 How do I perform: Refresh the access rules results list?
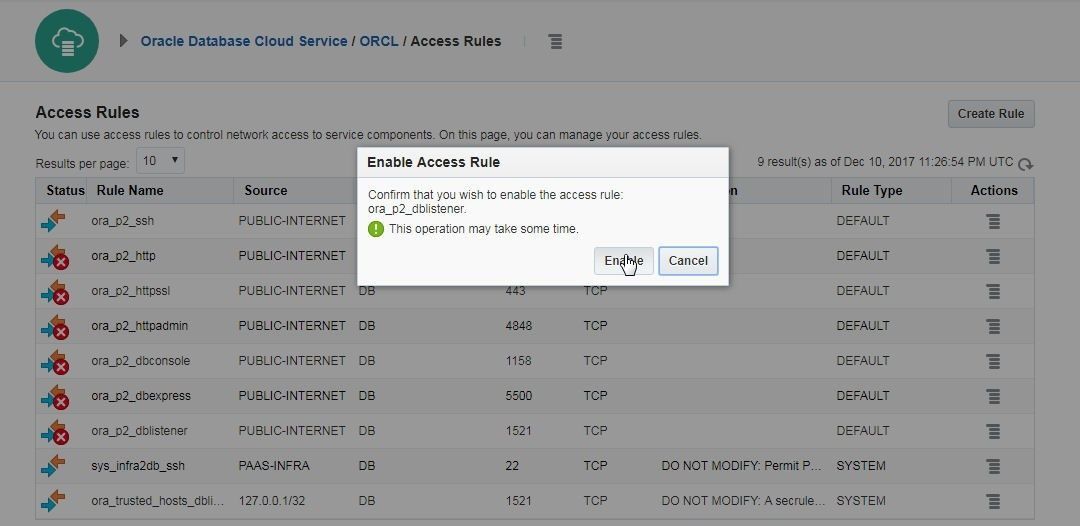[1026, 164]
